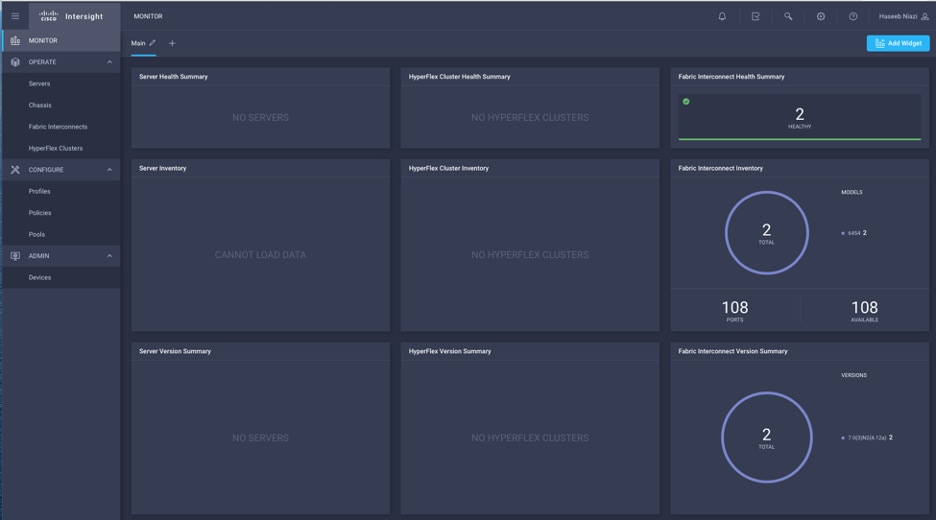Image resolution: width=936 pixels, height=520 pixels.
Task: Open the Haseeb Niazi user profile
Action: tap(903, 17)
